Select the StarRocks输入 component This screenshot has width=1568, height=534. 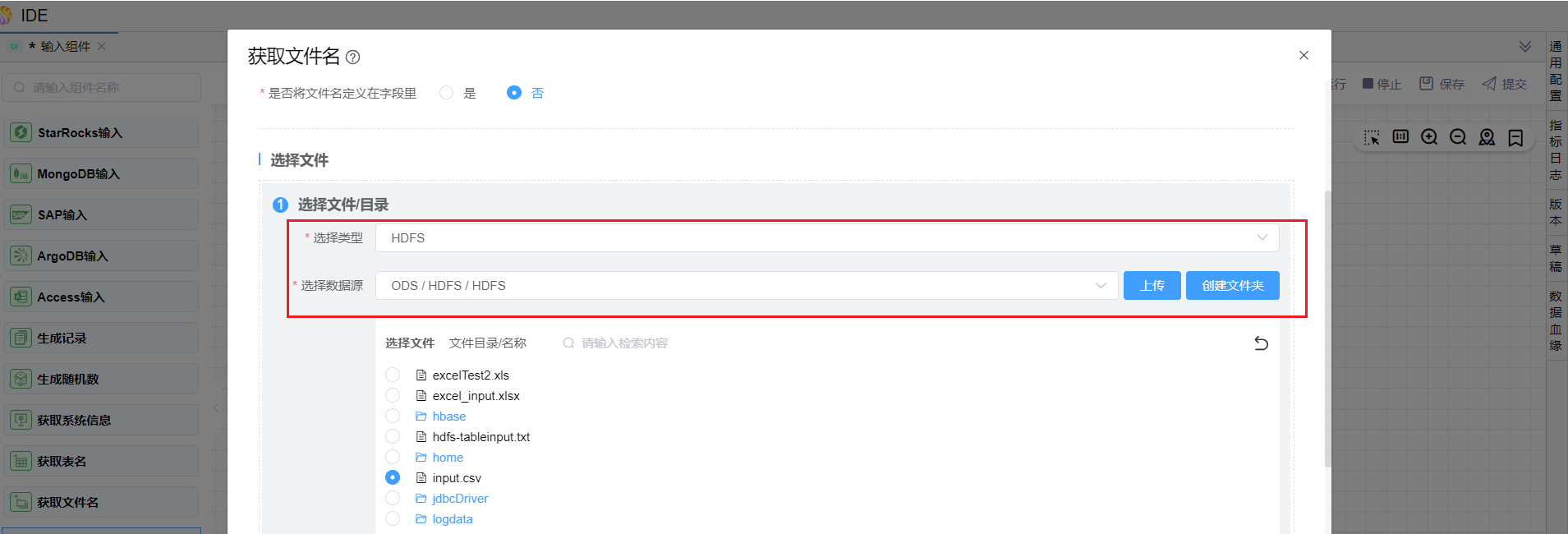click(102, 133)
